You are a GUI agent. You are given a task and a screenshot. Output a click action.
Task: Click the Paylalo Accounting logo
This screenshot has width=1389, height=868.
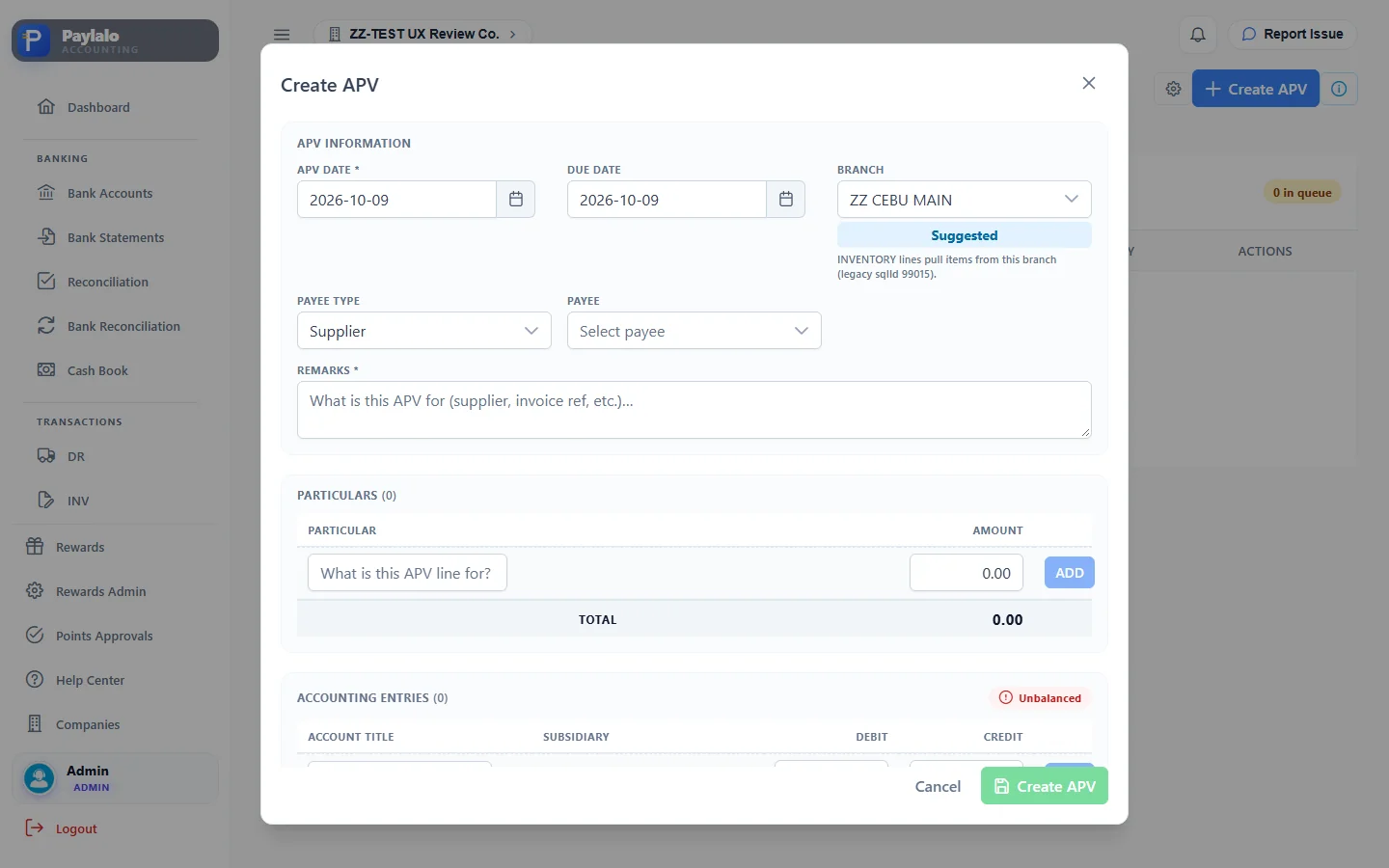116,41
